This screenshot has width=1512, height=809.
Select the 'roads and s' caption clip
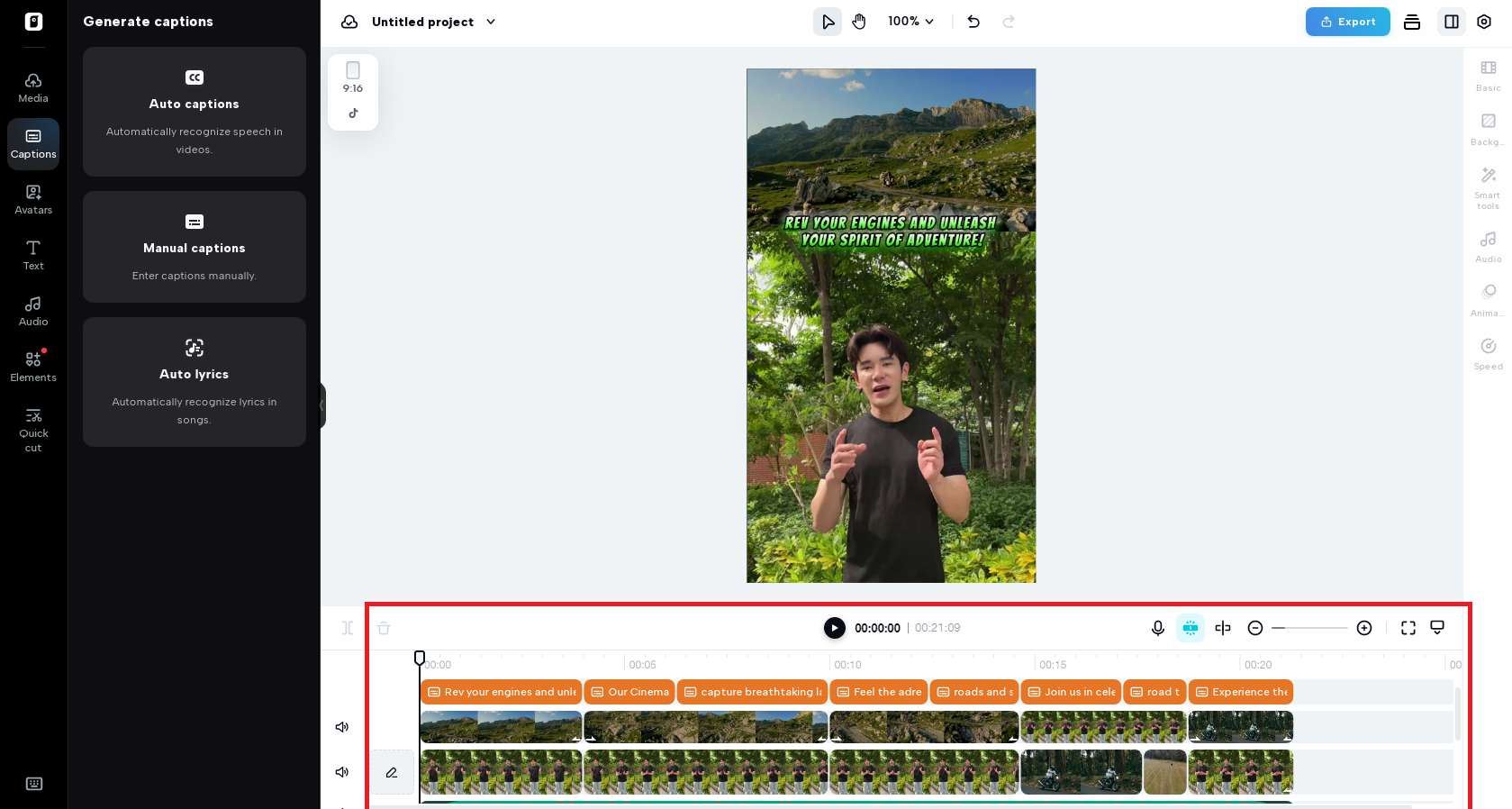point(974,692)
